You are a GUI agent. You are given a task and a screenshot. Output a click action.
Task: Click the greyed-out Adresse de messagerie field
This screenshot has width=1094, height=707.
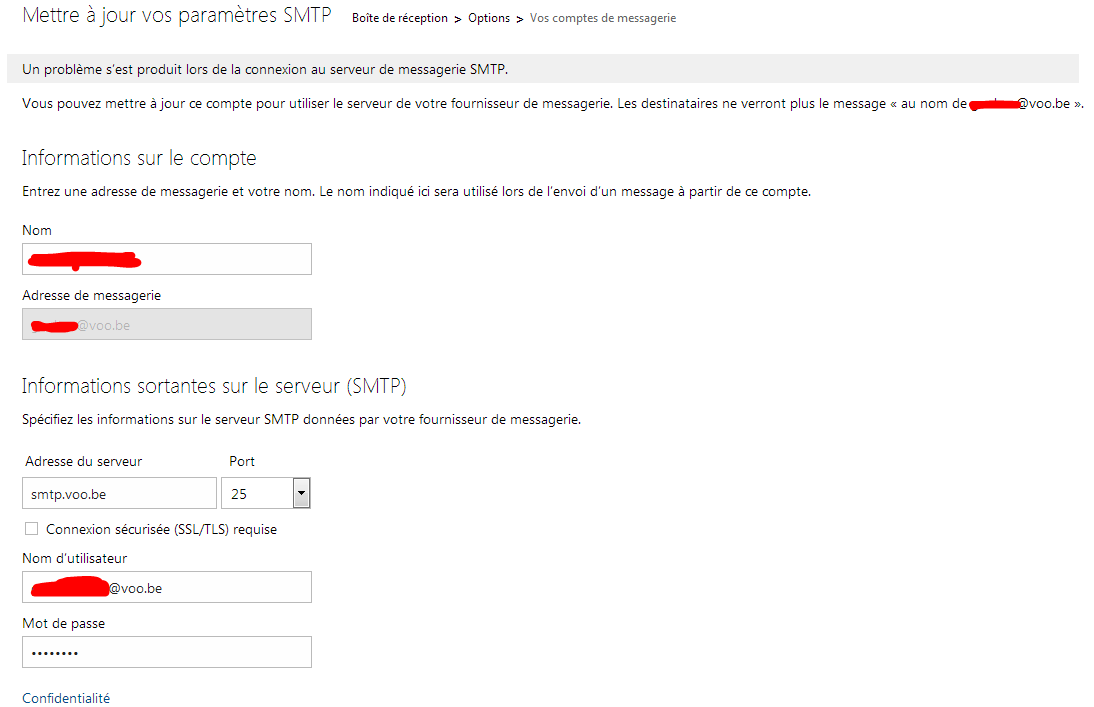[166, 324]
